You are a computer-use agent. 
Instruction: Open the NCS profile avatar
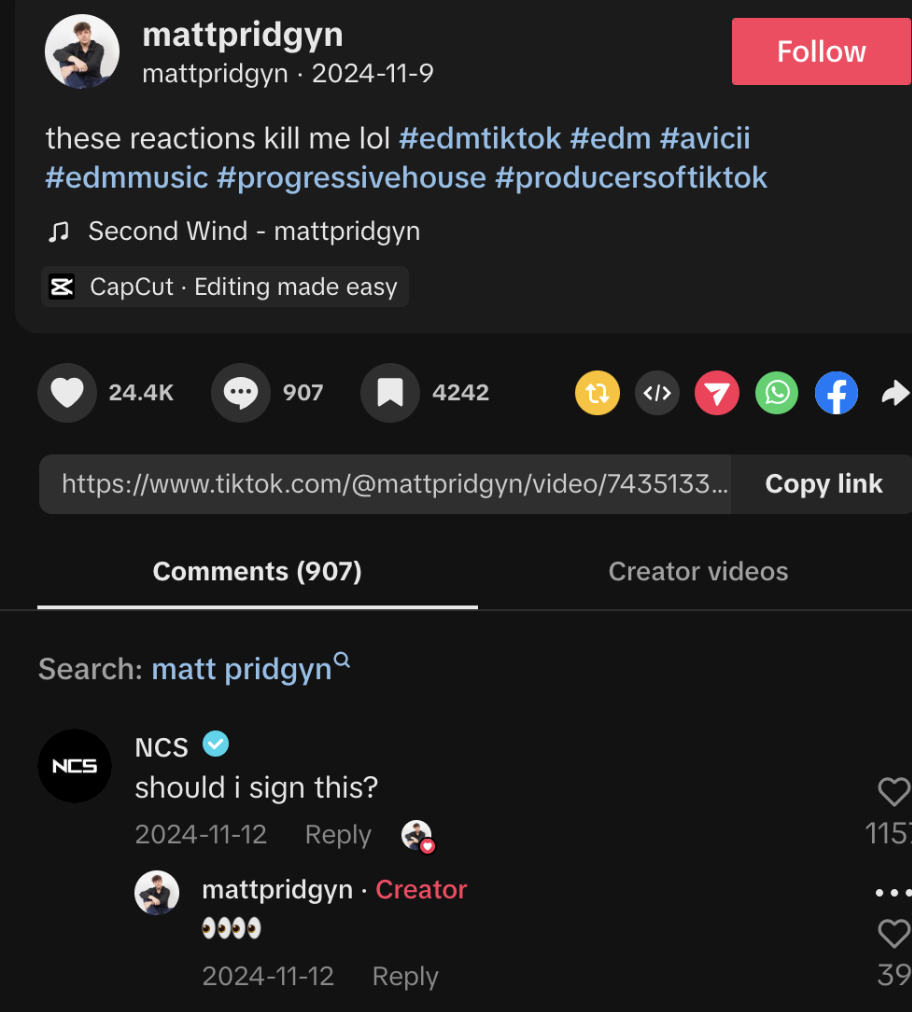point(75,766)
